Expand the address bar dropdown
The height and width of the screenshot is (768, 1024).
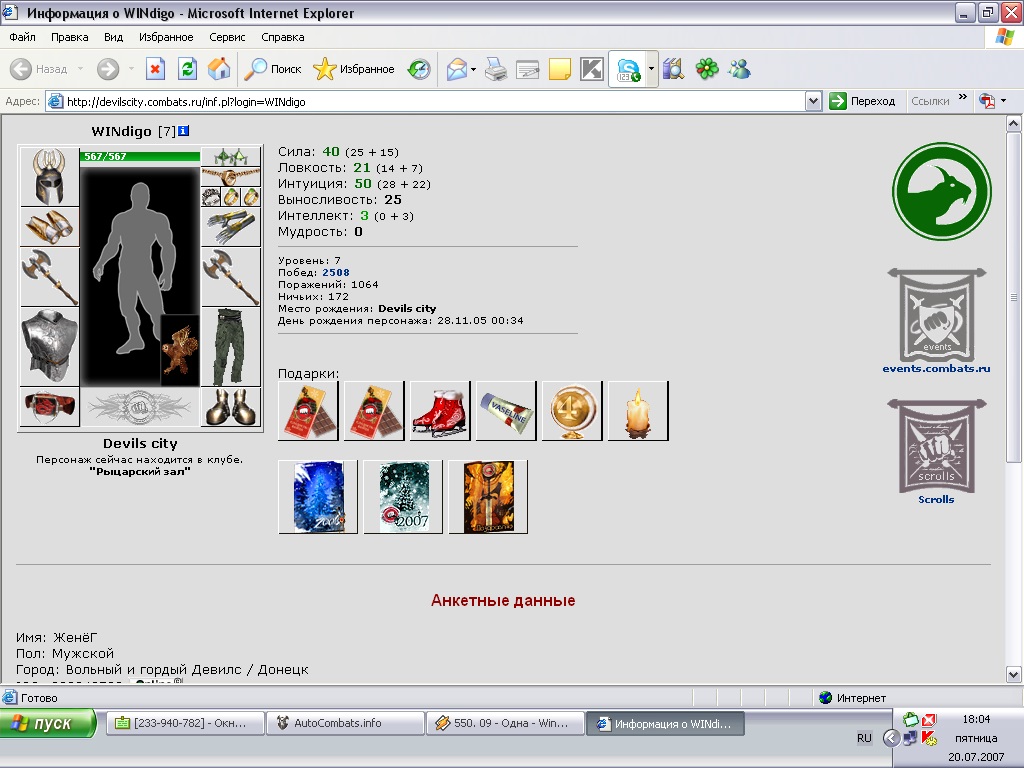pyautogui.click(x=813, y=101)
